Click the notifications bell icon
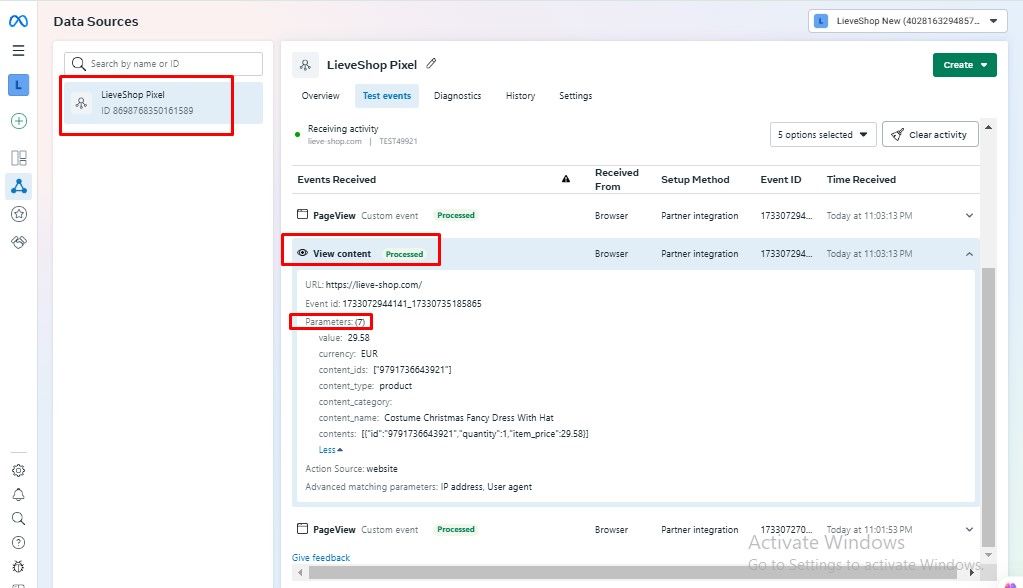 (x=18, y=495)
